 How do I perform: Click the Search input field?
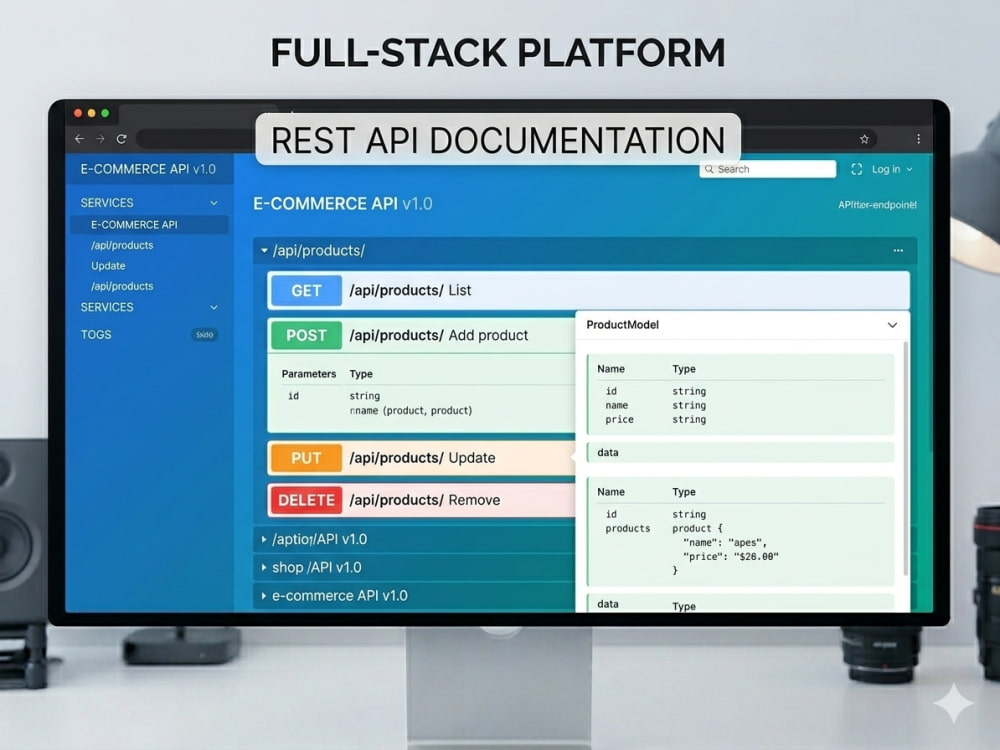point(767,169)
